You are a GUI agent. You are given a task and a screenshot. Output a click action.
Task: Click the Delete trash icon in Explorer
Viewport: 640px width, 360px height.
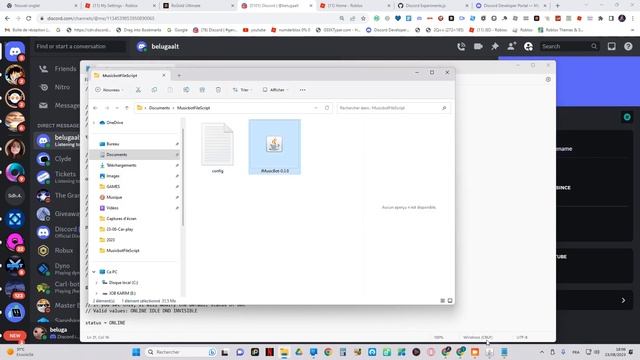pyautogui.click(x=218, y=90)
